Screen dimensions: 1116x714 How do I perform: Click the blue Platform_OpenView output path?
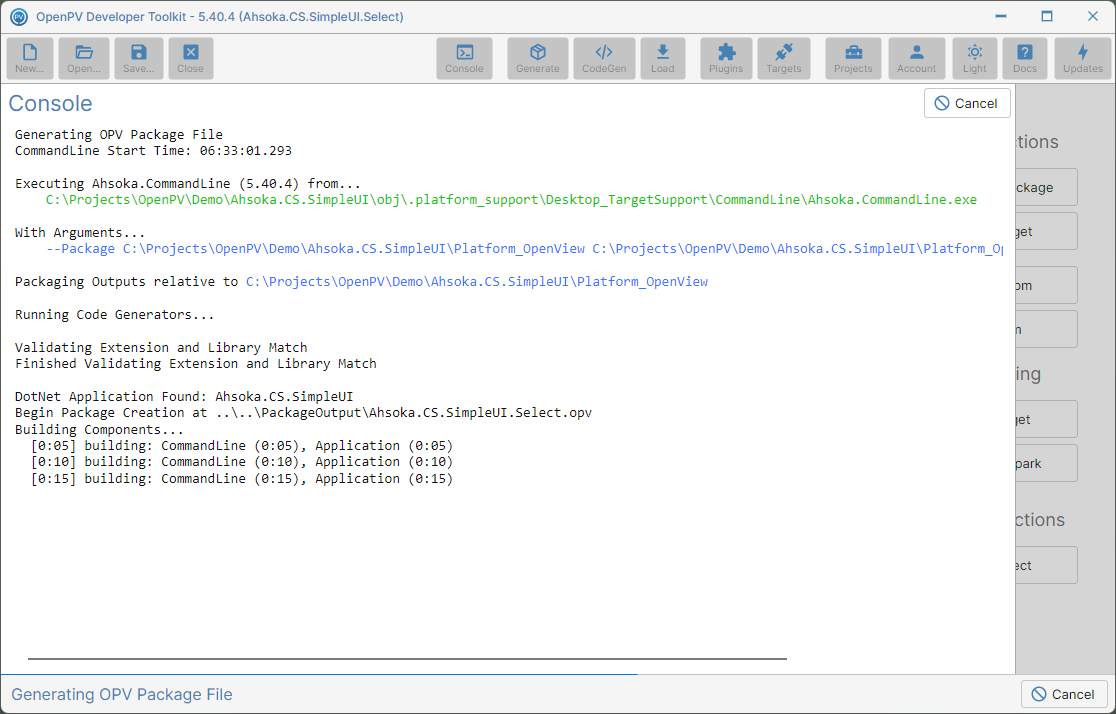[477, 282]
